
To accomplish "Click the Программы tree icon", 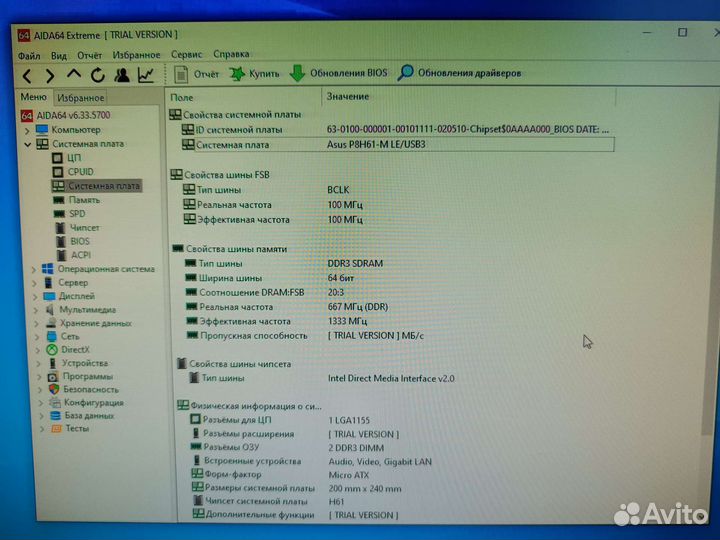I will [x=53, y=377].
